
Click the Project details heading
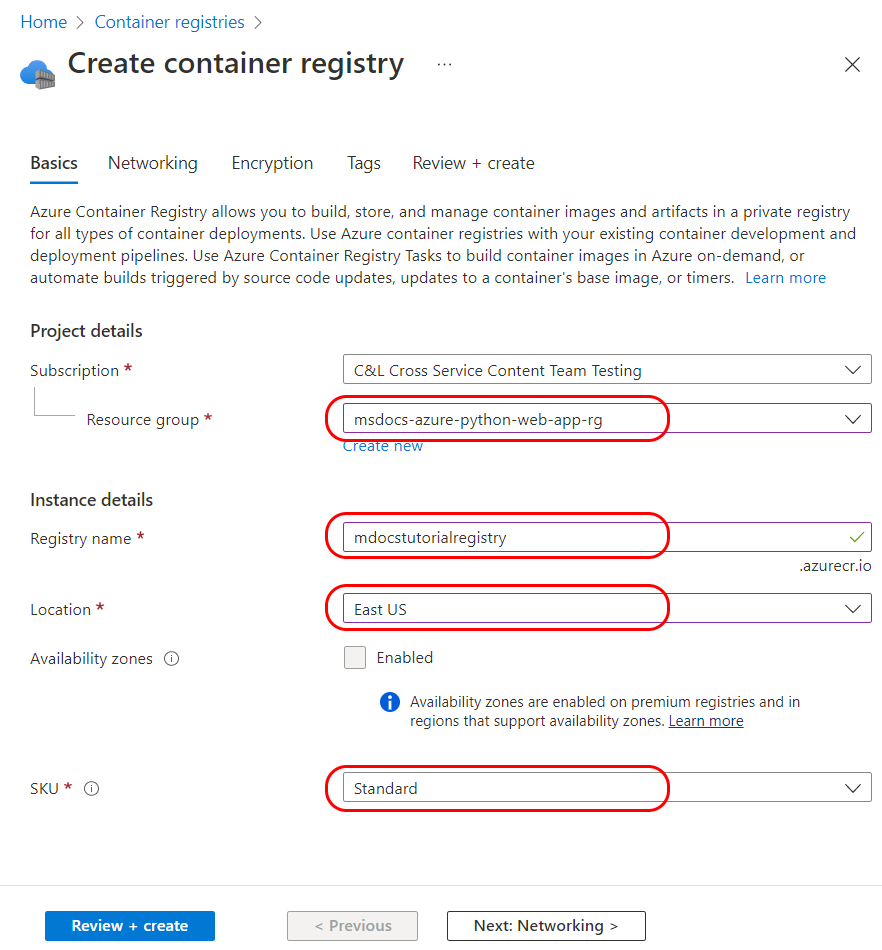pyautogui.click(x=86, y=331)
